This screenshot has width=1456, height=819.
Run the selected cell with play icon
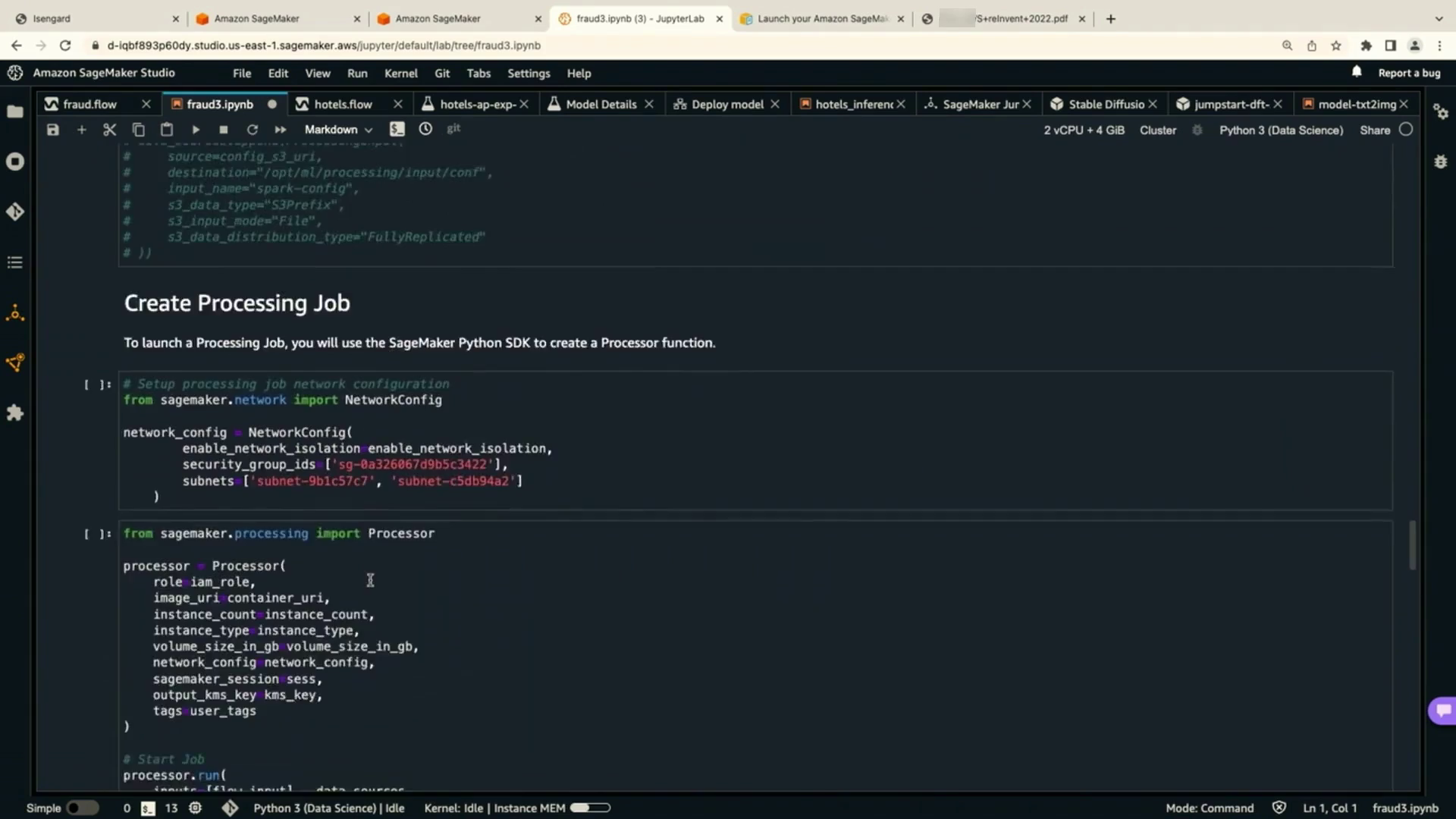click(x=196, y=130)
